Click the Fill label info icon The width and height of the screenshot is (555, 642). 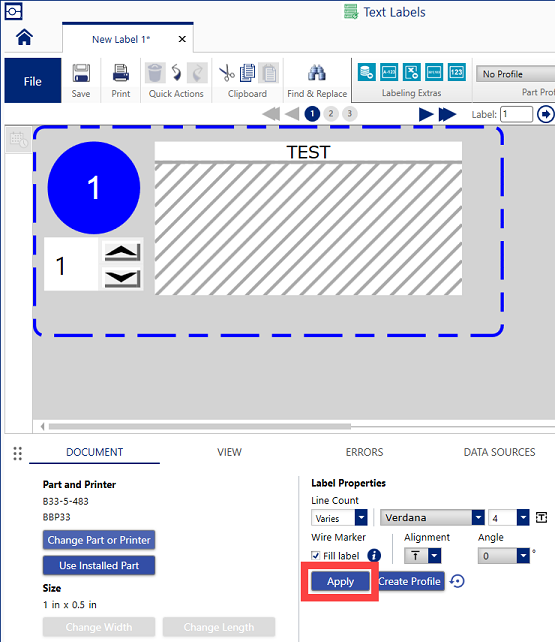[x=374, y=556]
